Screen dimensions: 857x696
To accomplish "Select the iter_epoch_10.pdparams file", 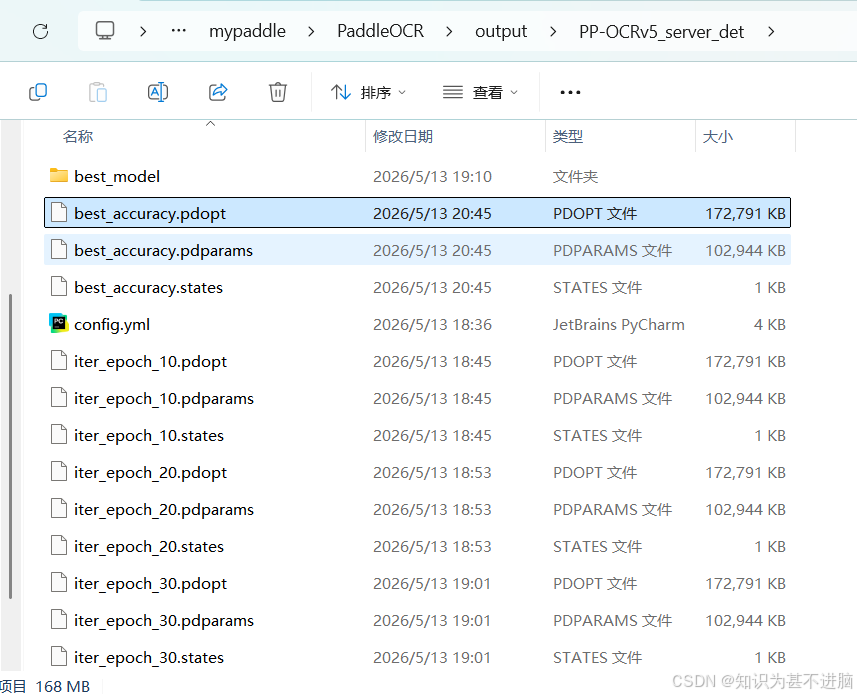I will [418, 398].
